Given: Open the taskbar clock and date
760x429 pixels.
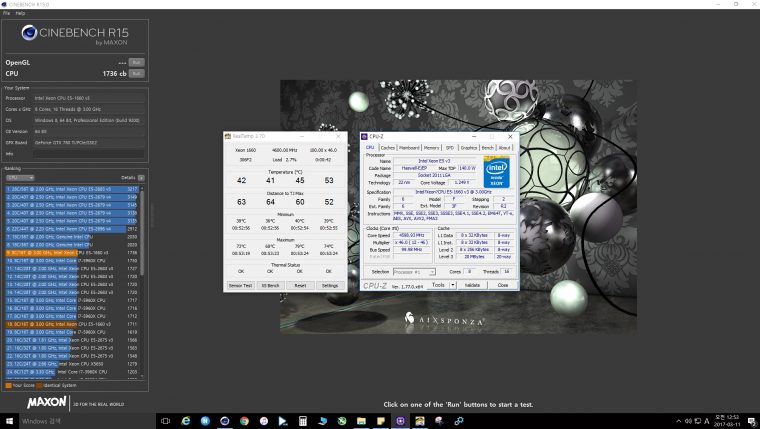Looking at the screenshot, I should [727, 421].
